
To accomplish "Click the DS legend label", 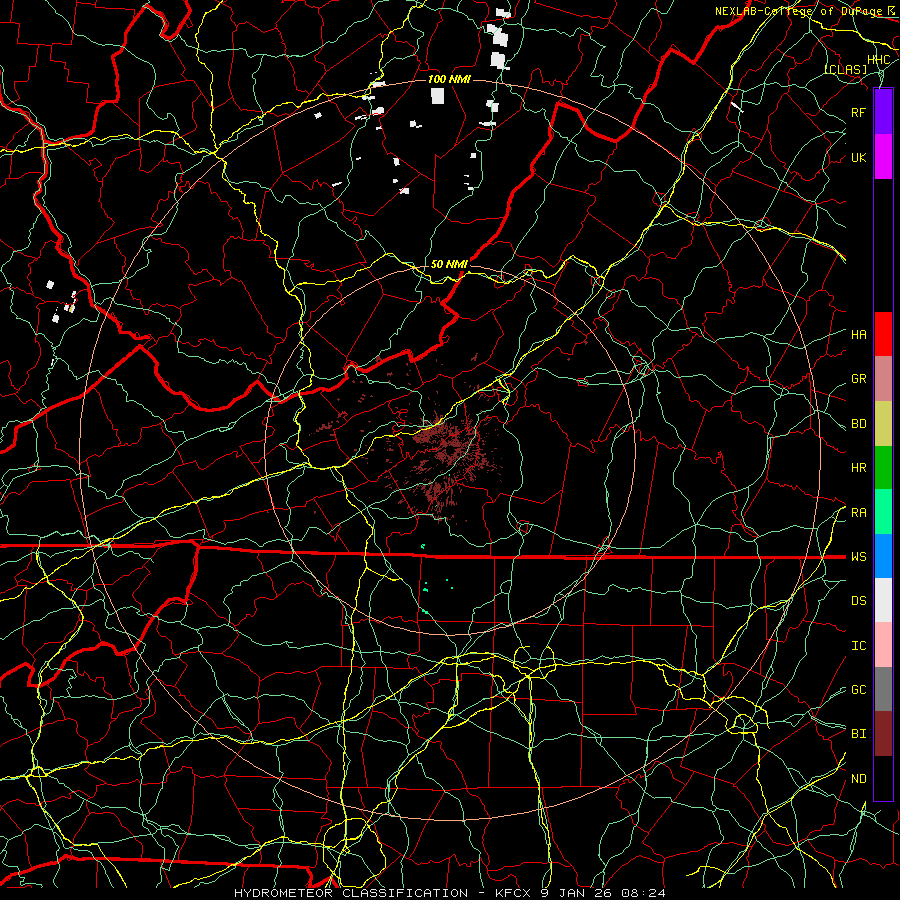I will [x=859, y=601].
